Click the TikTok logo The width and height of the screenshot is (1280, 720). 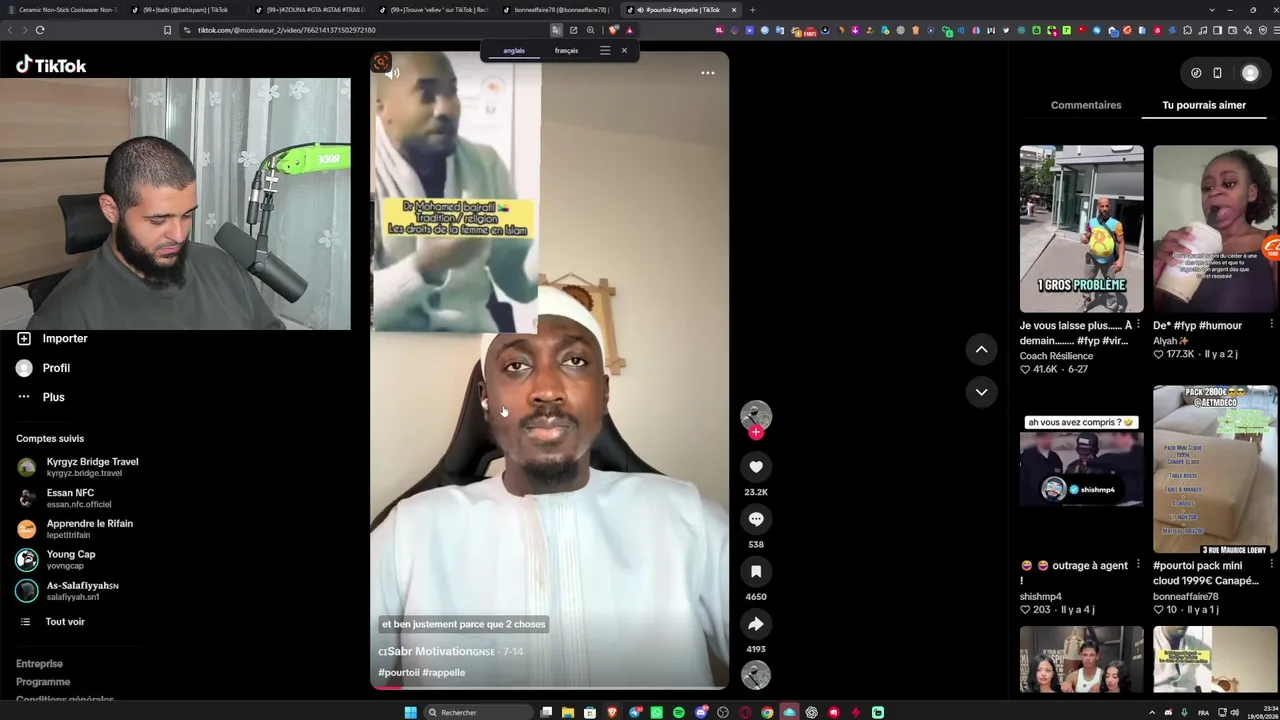(x=51, y=65)
